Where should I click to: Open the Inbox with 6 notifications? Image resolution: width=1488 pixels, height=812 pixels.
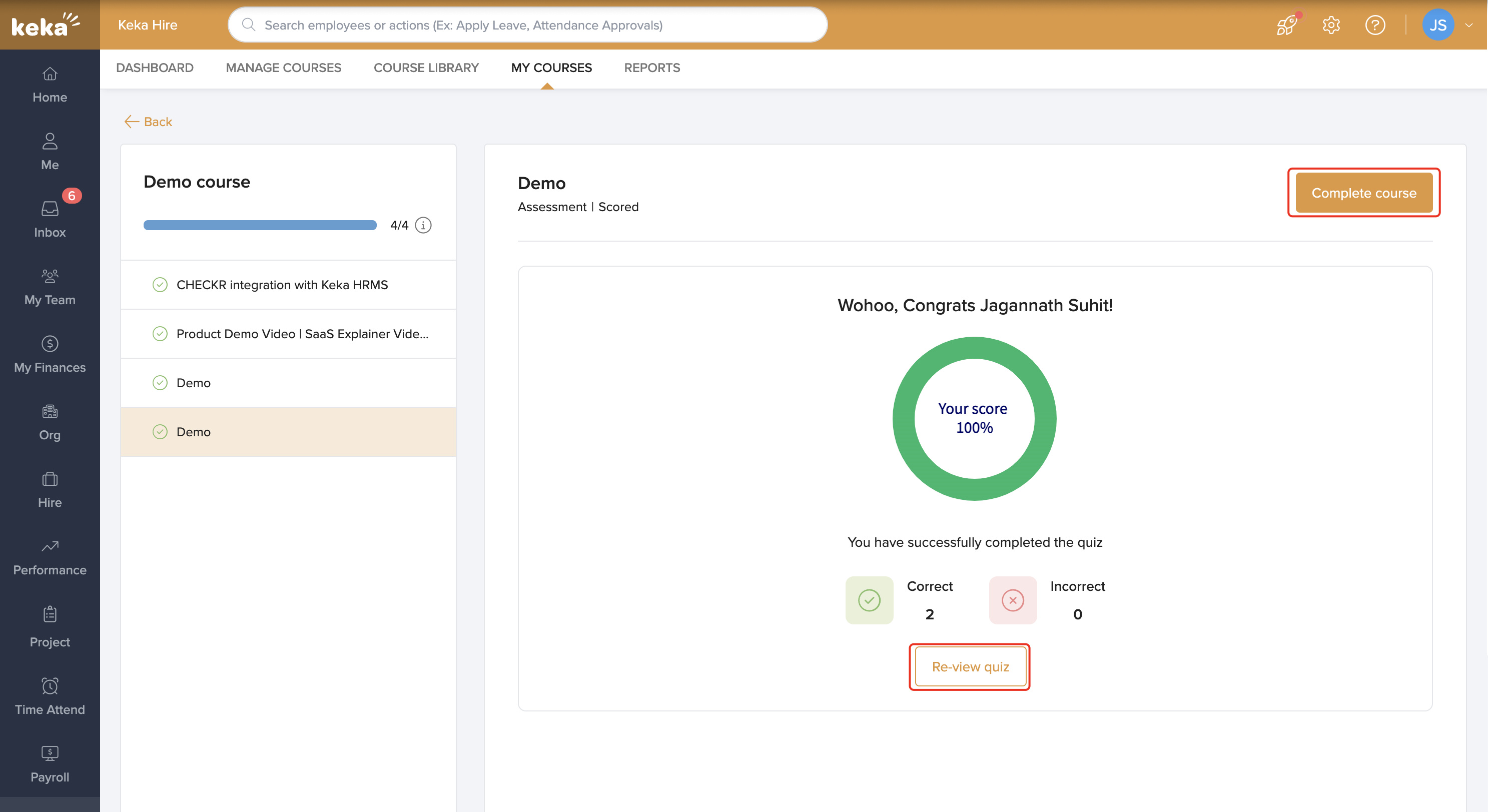pyautogui.click(x=49, y=220)
